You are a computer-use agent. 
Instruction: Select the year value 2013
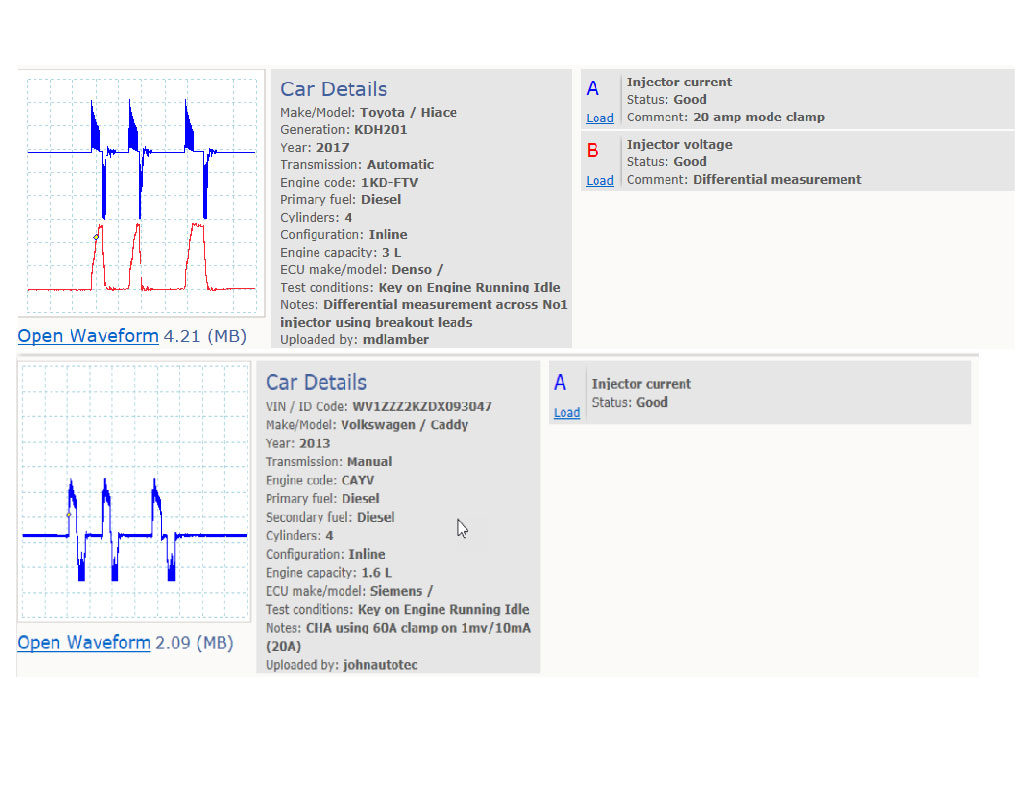coord(314,443)
